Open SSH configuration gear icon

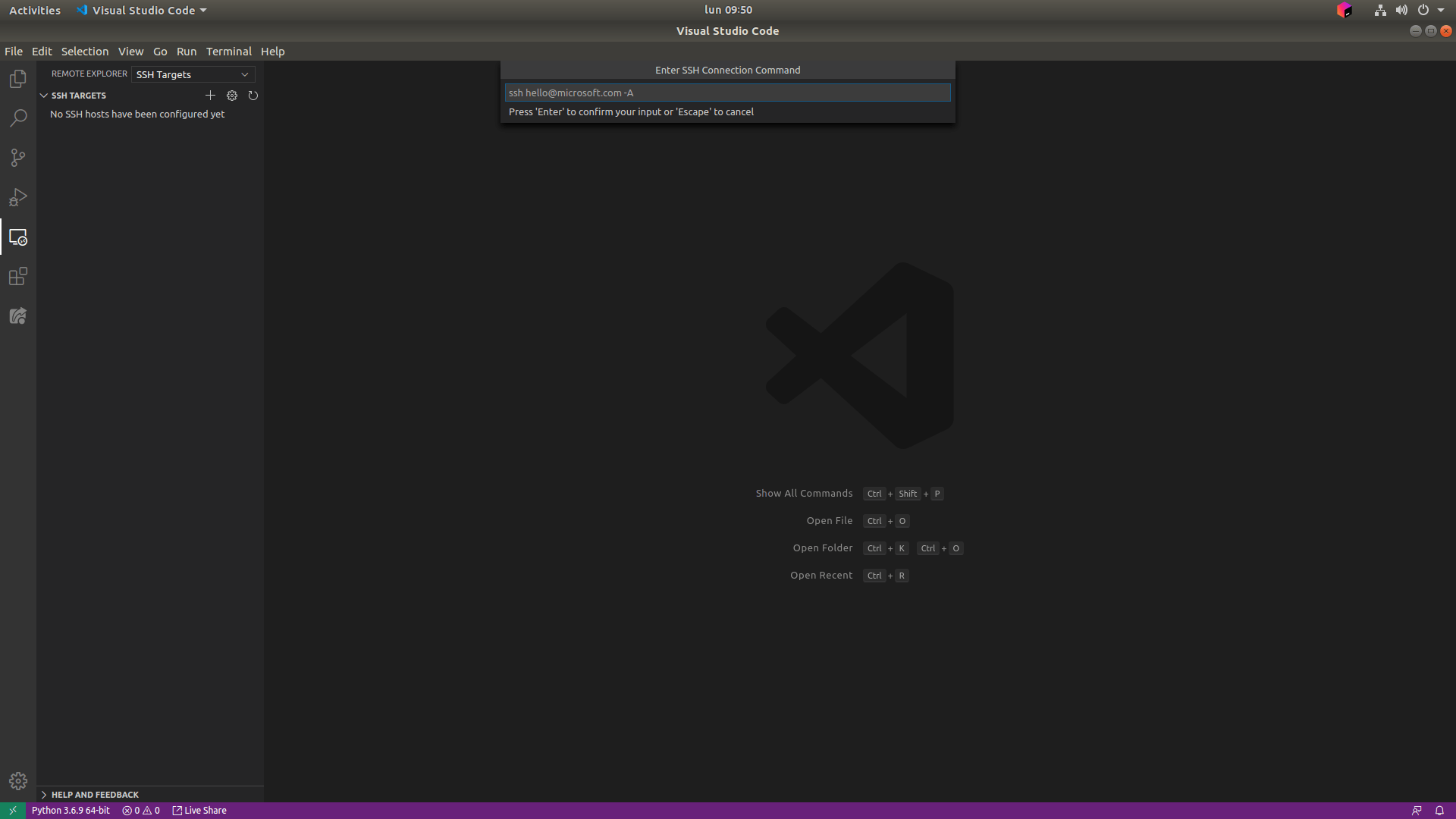coord(232,96)
